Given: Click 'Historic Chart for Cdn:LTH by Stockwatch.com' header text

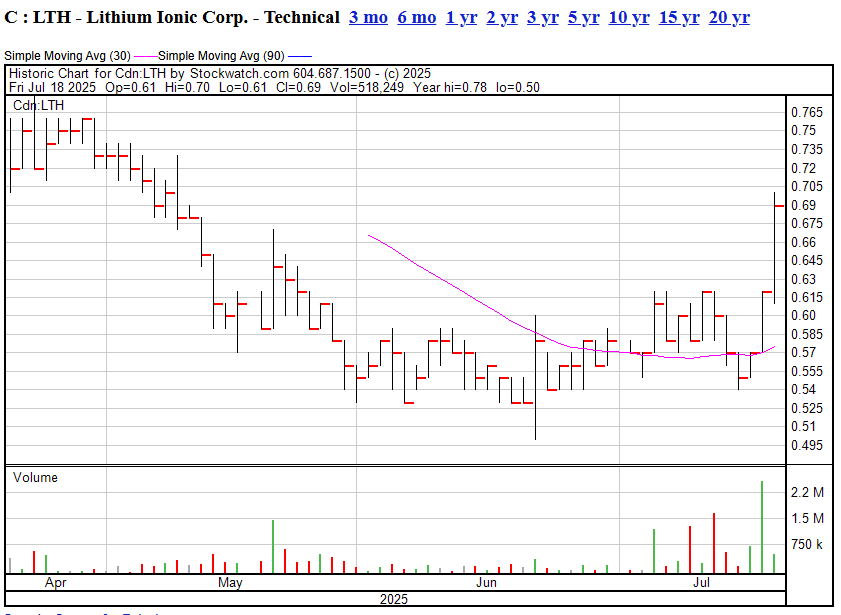Looking at the screenshot, I should click(149, 73).
